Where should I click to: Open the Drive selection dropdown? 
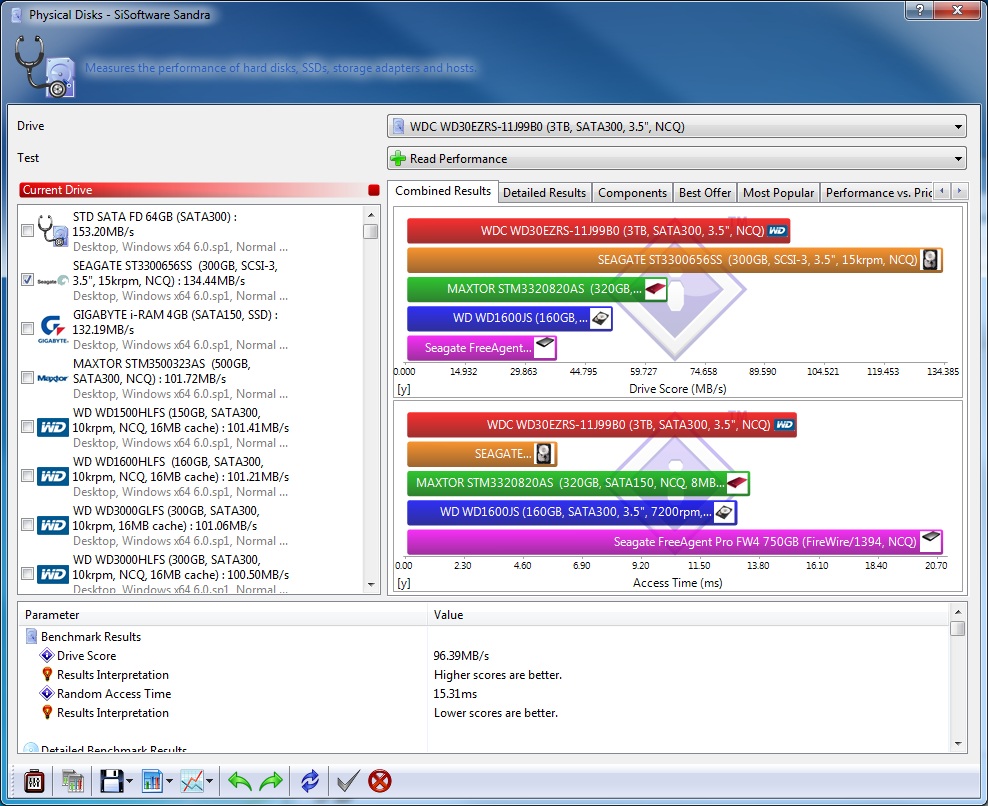click(x=677, y=126)
